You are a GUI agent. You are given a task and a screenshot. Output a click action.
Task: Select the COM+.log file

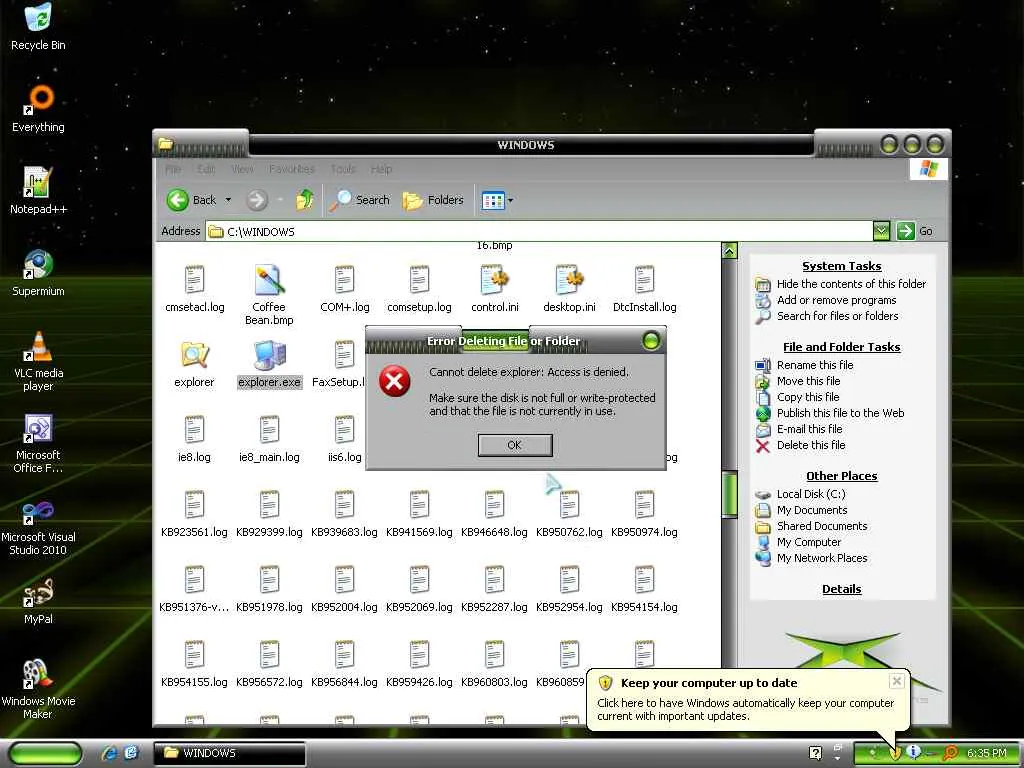coord(344,289)
